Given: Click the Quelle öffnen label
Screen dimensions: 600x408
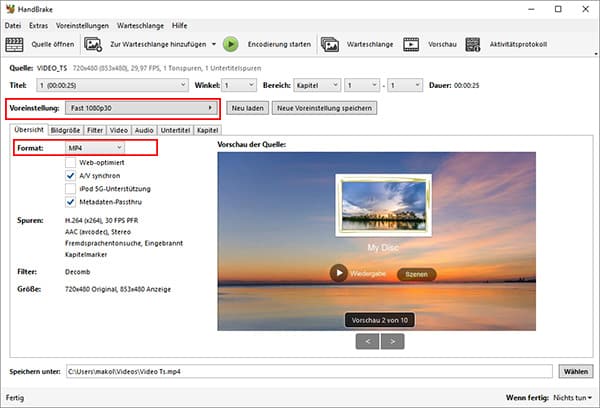Looking at the screenshot, I should tap(53, 44).
